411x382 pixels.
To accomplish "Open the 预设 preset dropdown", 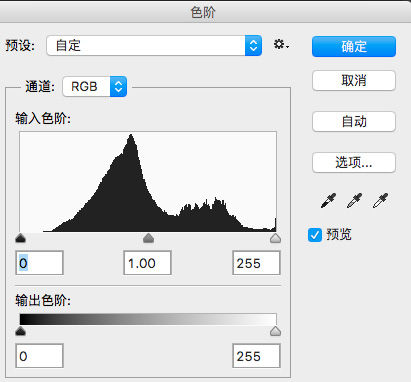I will tap(154, 46).
